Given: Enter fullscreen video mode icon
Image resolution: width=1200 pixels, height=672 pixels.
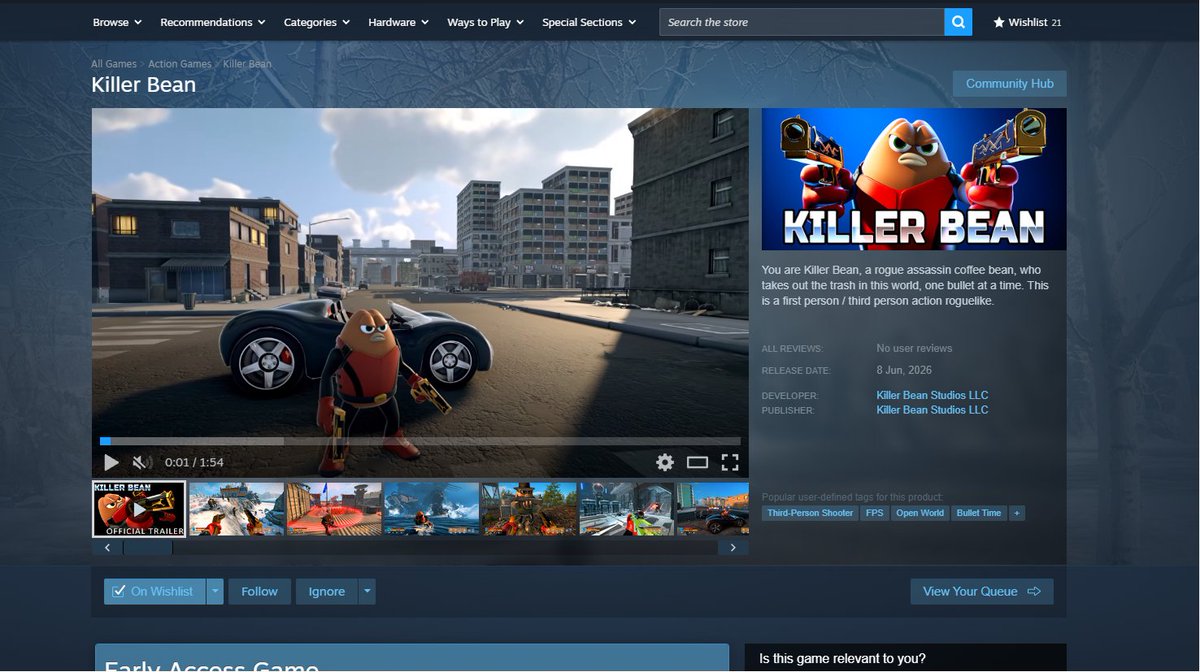Looking at the screenshot, I should 730,462.
